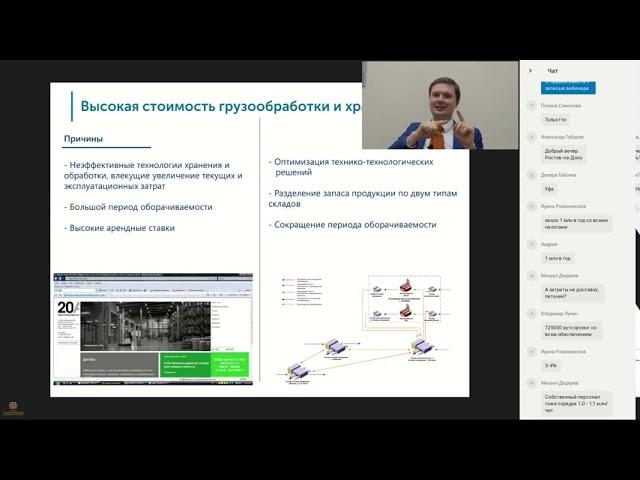Click the presenter's webcam video thumbnail
This screenshot has width=640, height=480.
[x=439, y=105]
